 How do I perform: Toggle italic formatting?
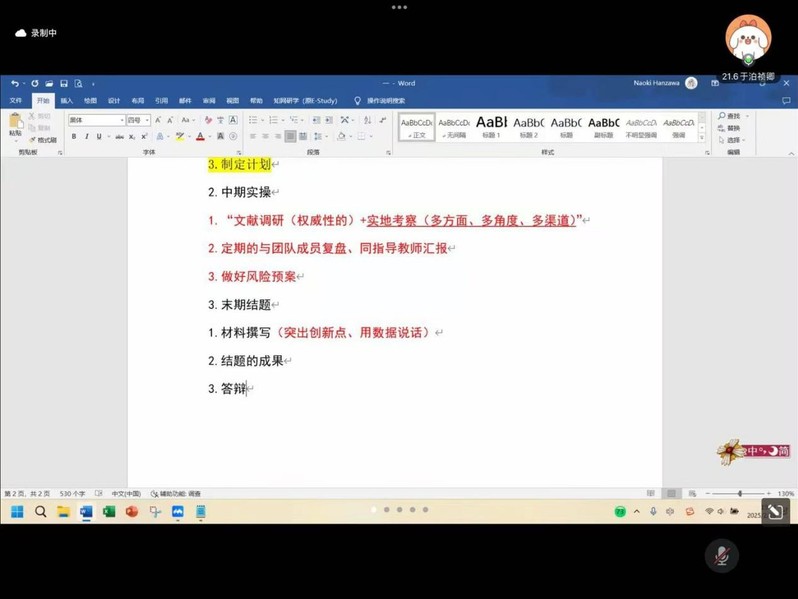(86, 136)
